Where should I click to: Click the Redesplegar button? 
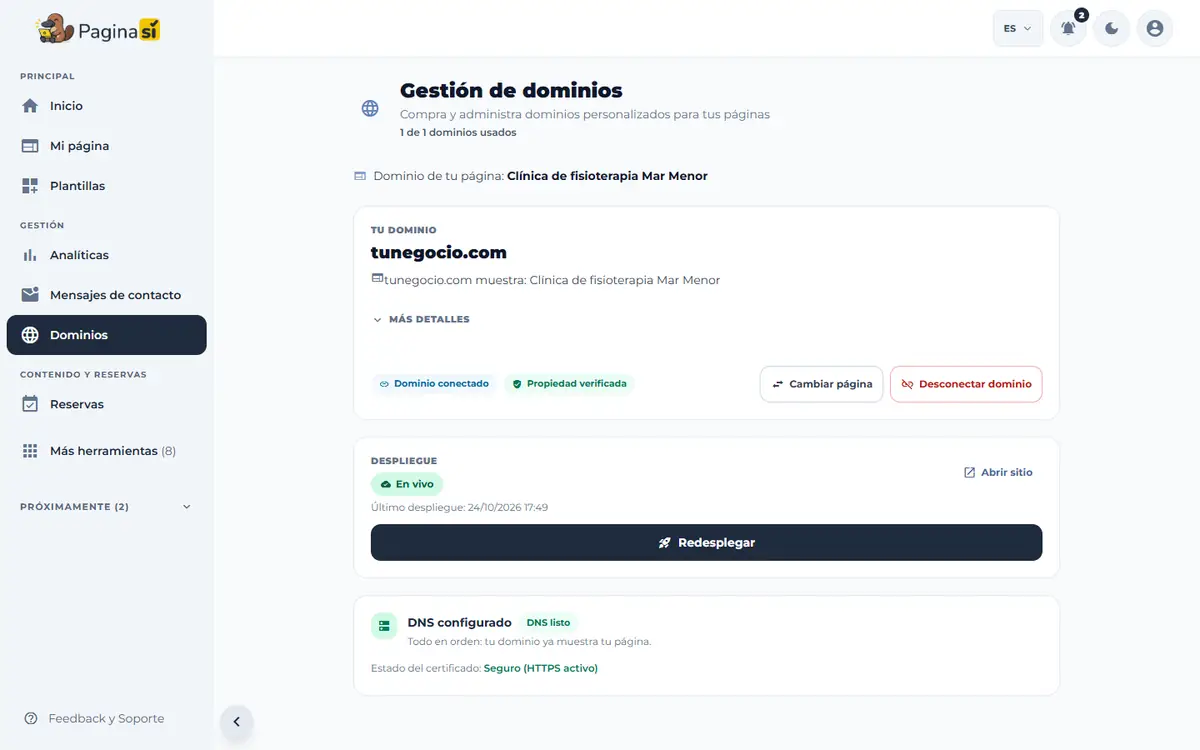706,543
